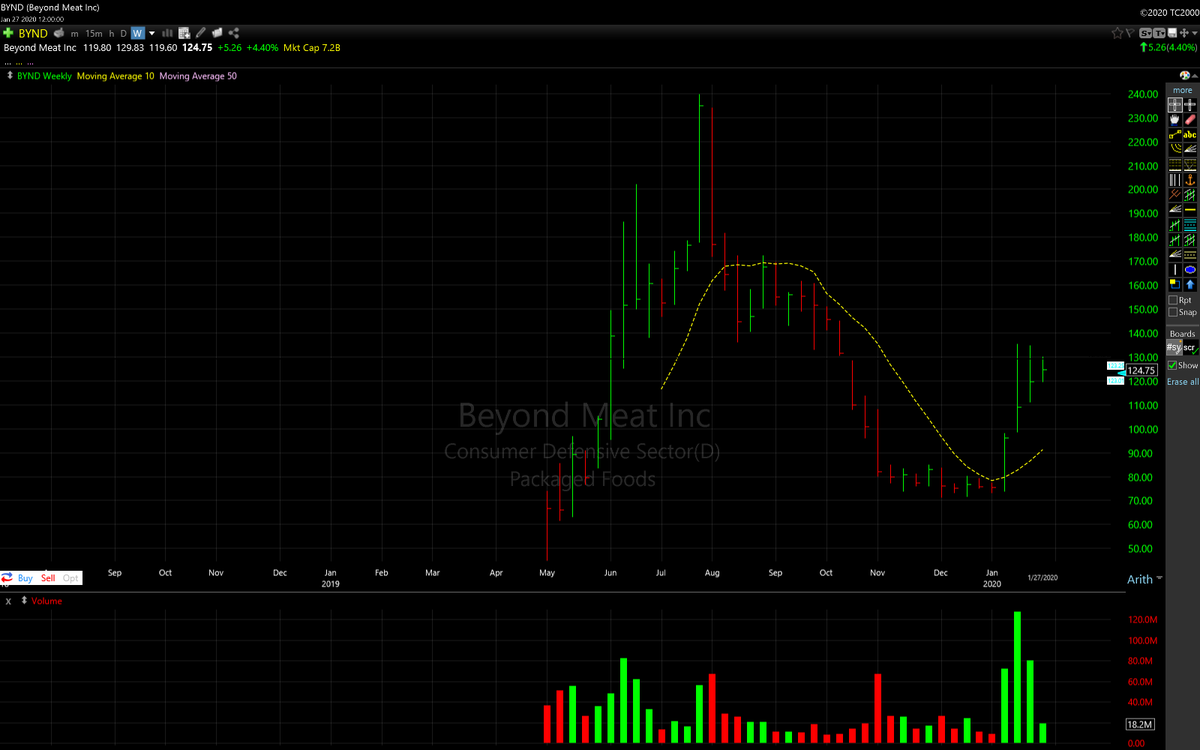Select the yellow-blue rectangle drawing tool
The width and height of the screenshot is (1200, 750).
(1175, 284)
